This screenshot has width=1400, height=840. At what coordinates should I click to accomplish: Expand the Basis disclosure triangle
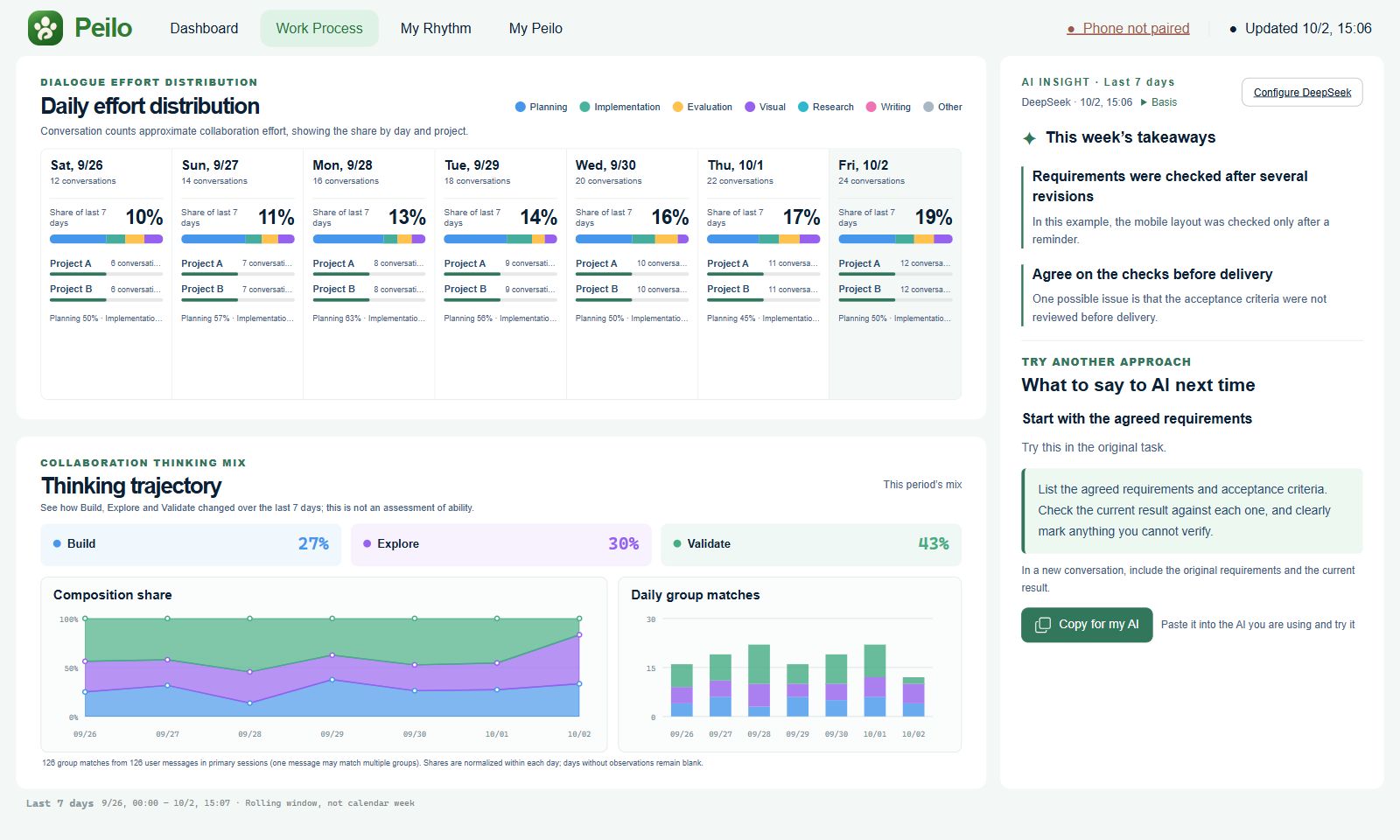click(1144, 102)
